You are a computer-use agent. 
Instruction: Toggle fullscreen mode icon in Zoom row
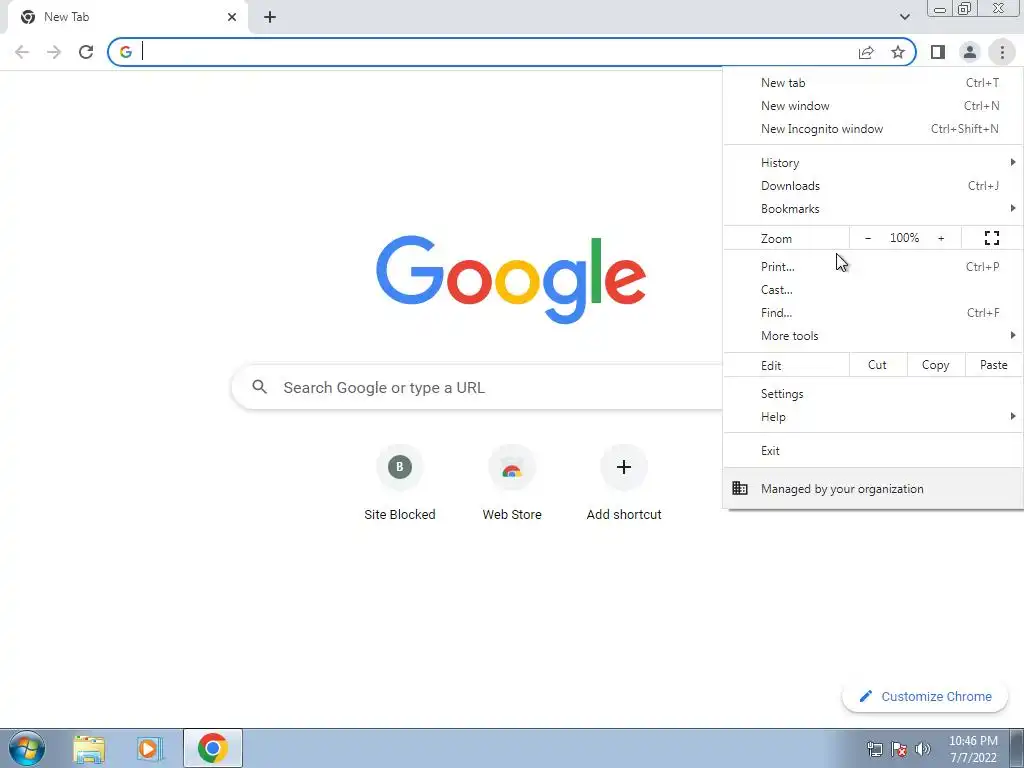[991, 238]
